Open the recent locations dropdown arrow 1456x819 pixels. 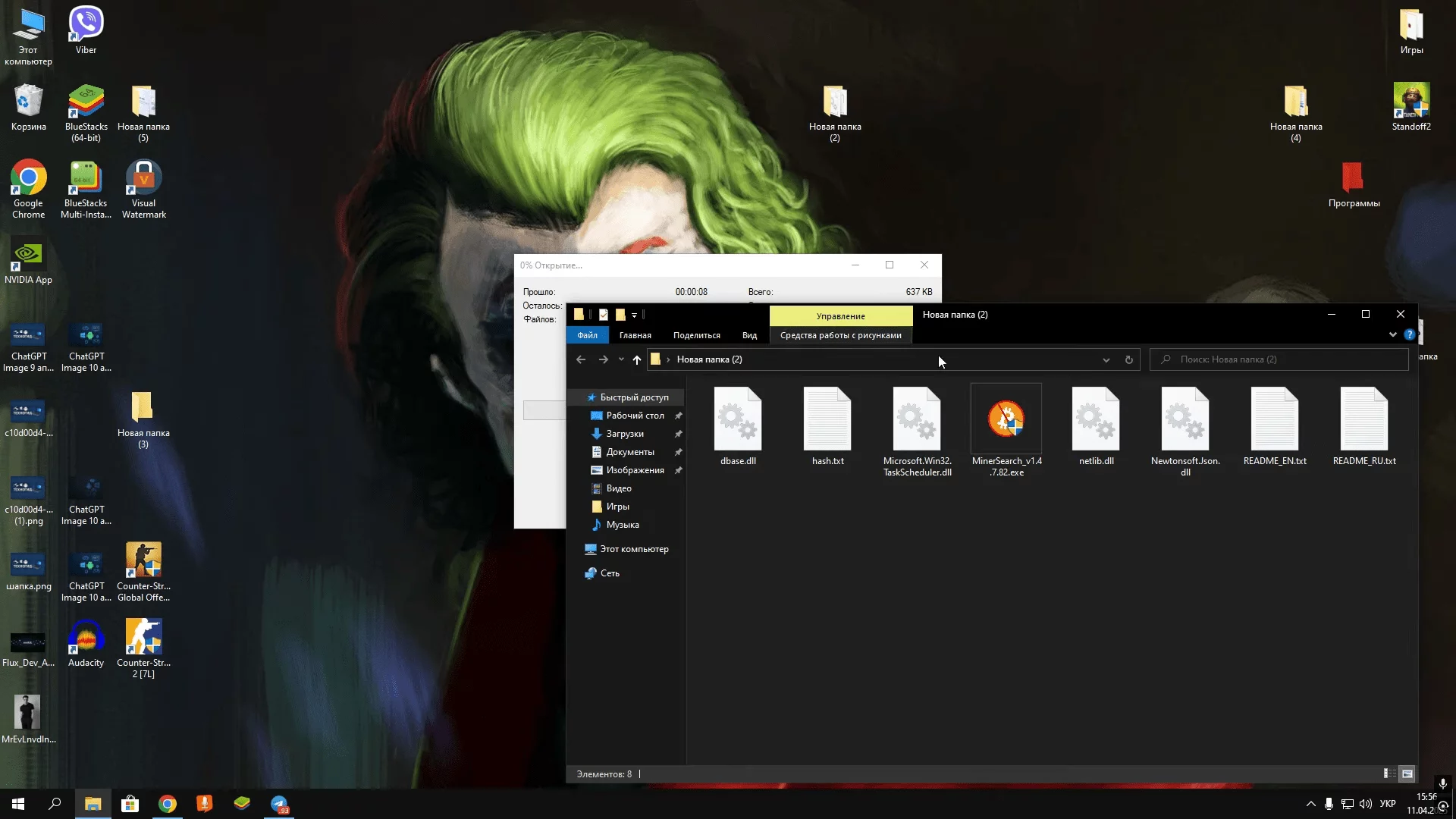(621, 359)
